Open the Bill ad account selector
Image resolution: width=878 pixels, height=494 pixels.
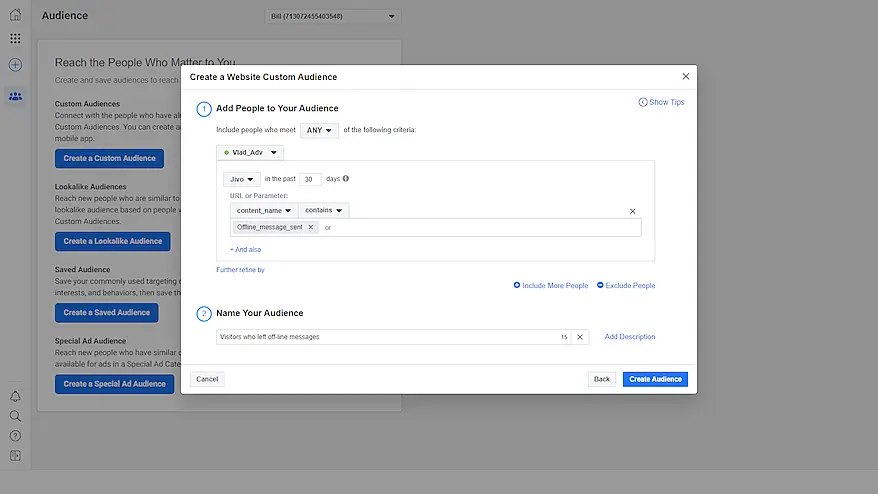(333, 16)
